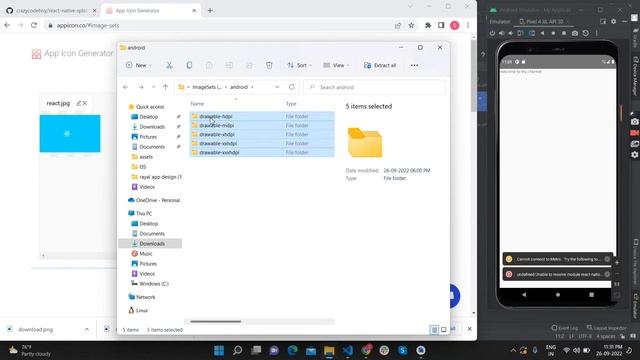
Task: Switch File Explorer to large icons view toggle
Action: point(444,329)
